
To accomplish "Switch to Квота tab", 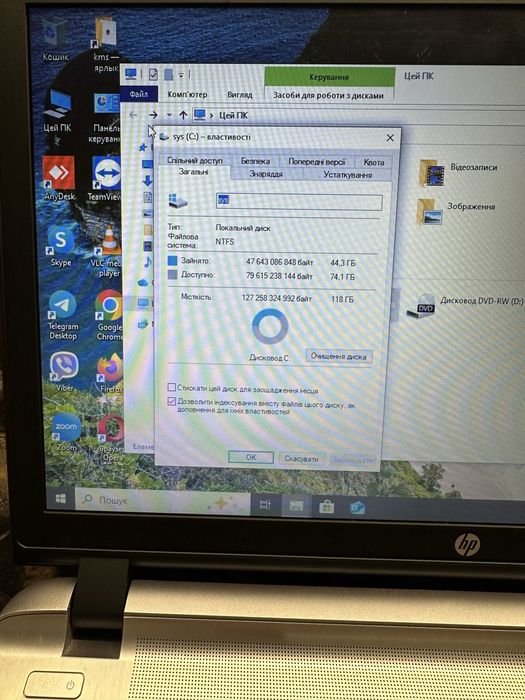I will click(x=374, y=162).
